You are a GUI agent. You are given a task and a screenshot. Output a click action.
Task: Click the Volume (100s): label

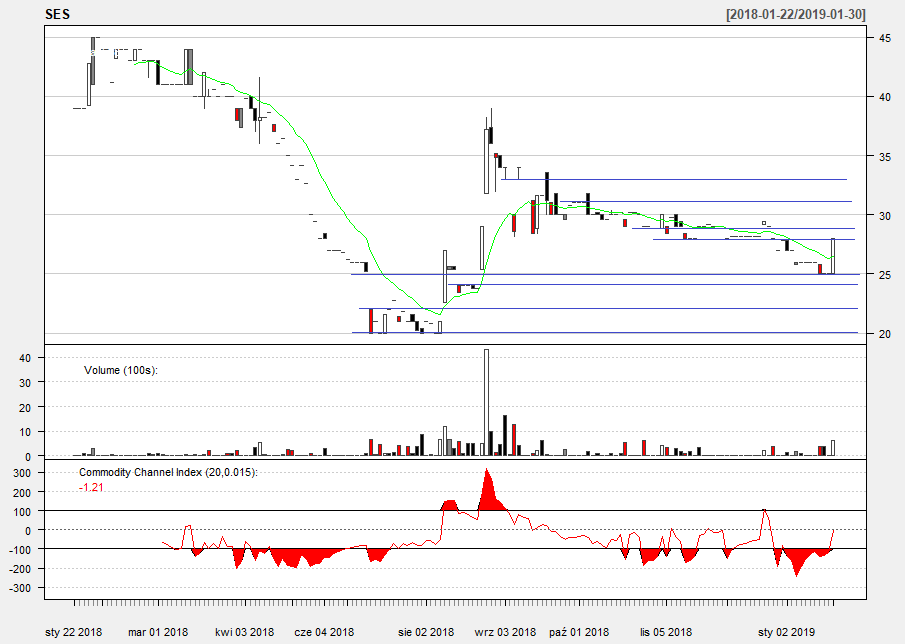coord(121,370)
